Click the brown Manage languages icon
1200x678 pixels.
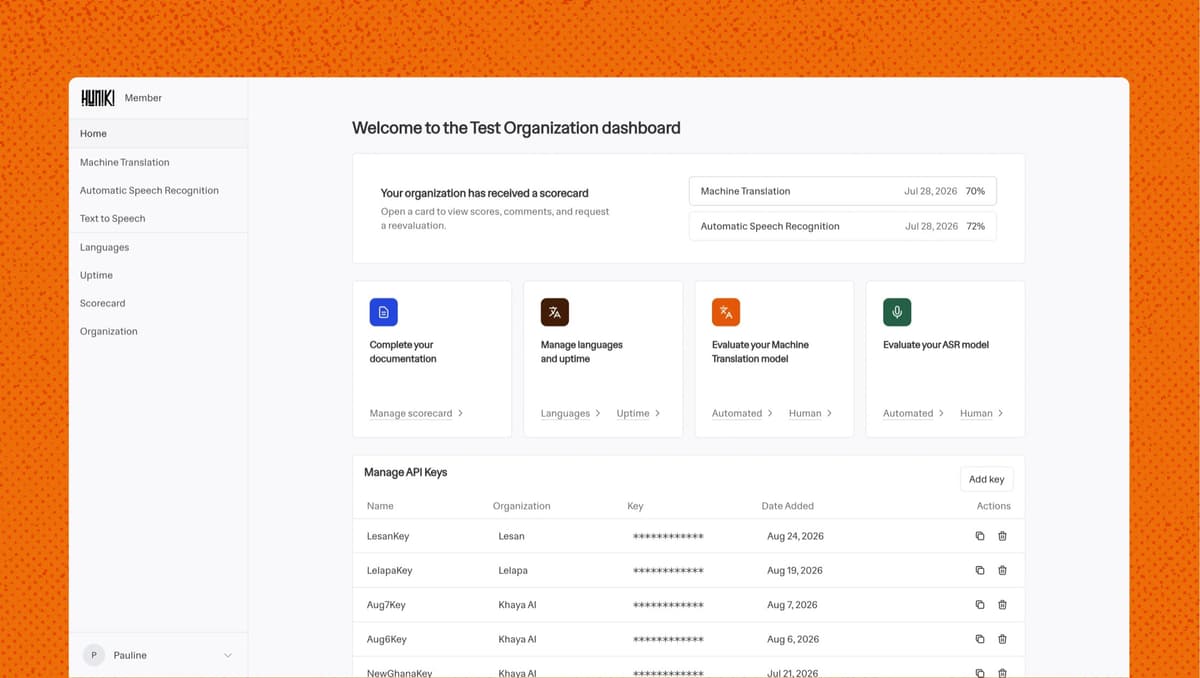[x=555, y=312]
